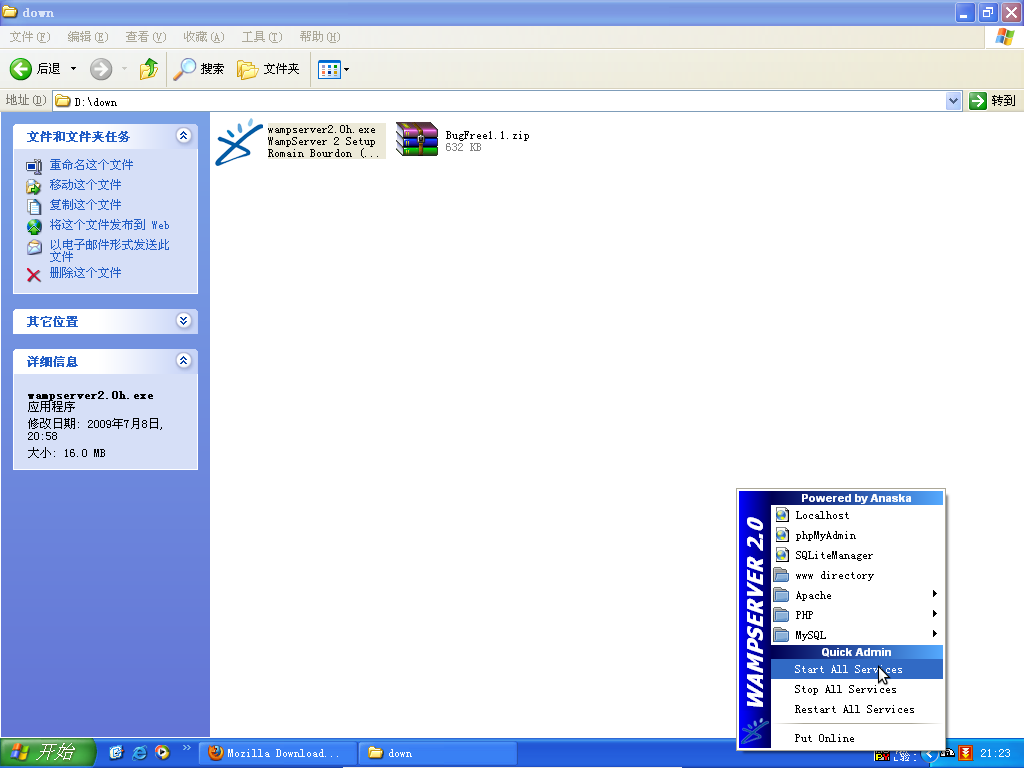Click the orange download arrow tray icon

pyautogui.click(x=965, y=754)
